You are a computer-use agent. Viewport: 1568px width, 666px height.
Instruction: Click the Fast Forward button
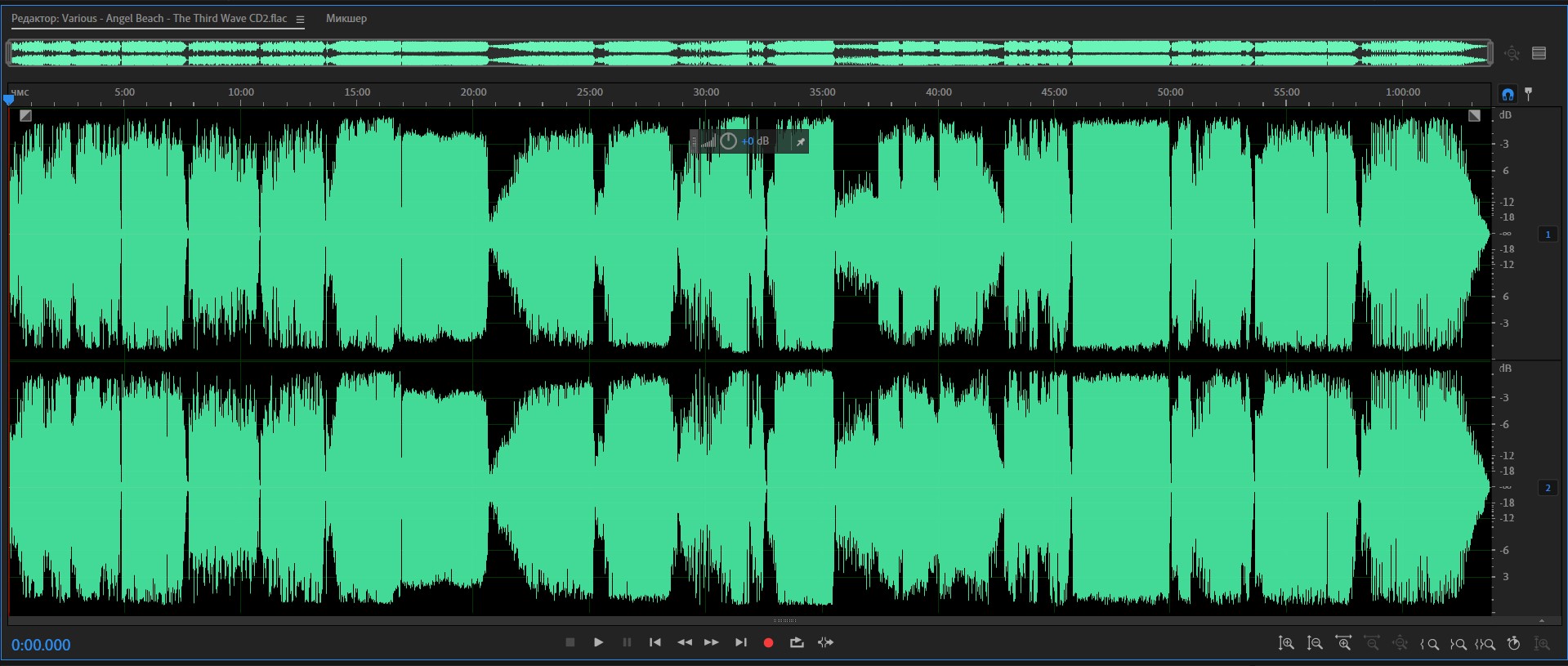712,642
